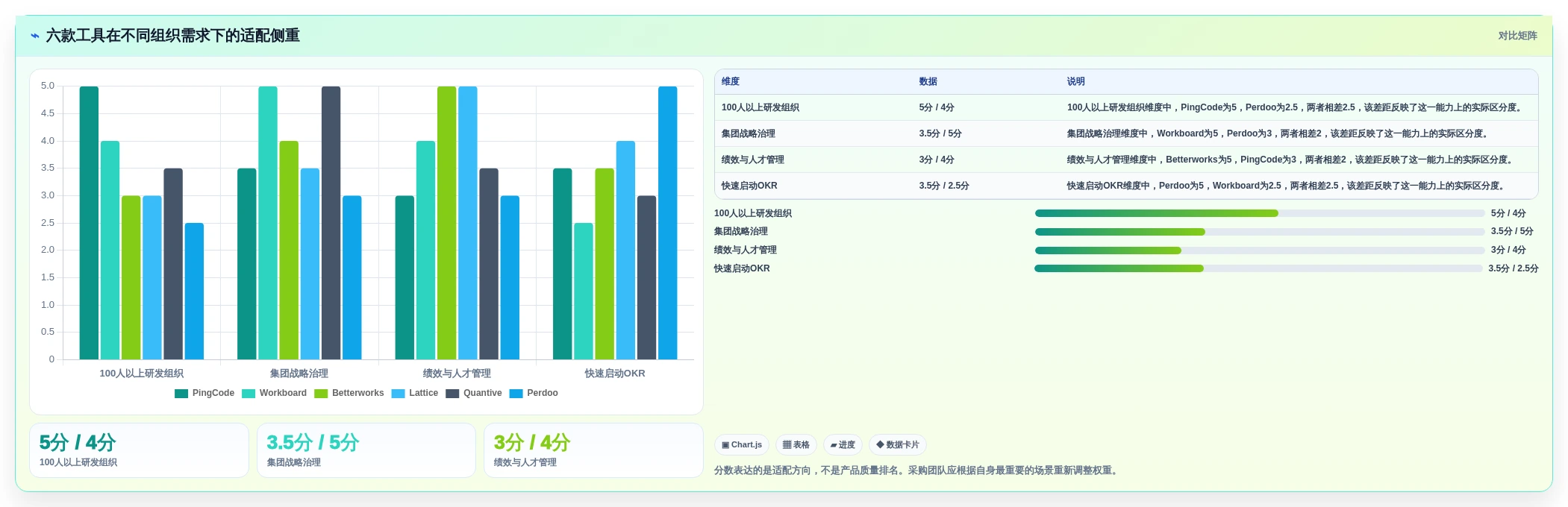The image size is (1568, 507).
Task: Click progress bar for 快速启动OKR
Action: [x=1258, y=268]
